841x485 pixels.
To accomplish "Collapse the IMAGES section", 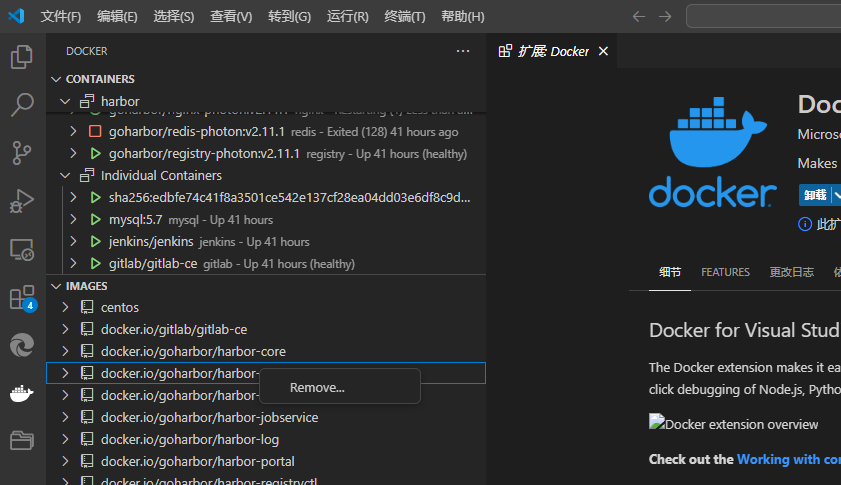I will [x=56, y=286].
